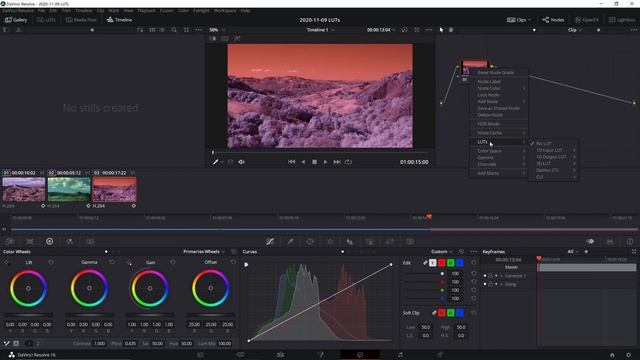Open the Gallery panel button
640x360 pixels.
click(x=16, y=20)
